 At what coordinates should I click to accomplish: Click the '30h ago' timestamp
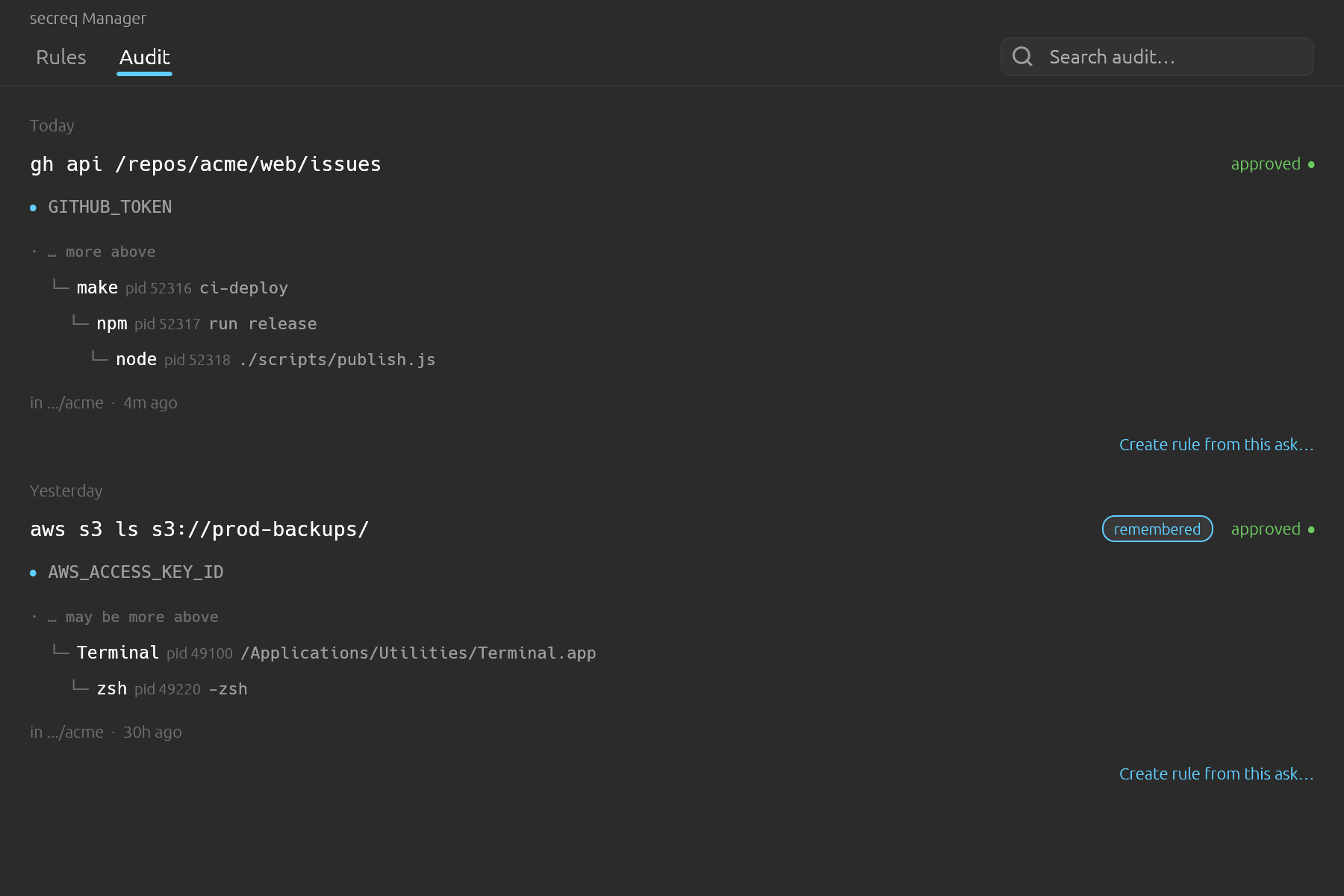coord(152,732)
